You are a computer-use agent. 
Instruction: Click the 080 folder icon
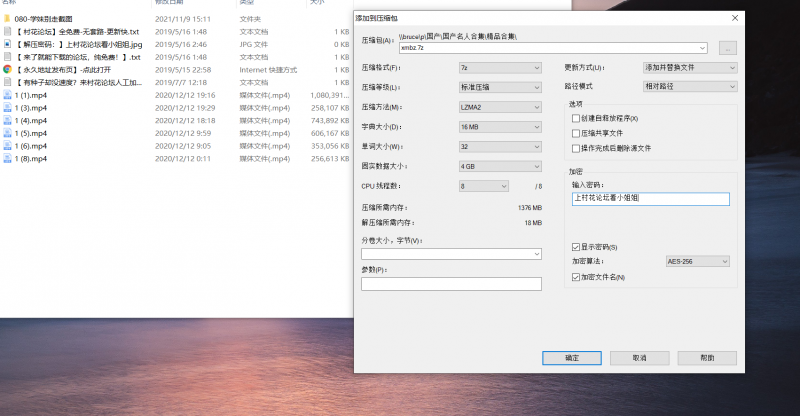7,19
